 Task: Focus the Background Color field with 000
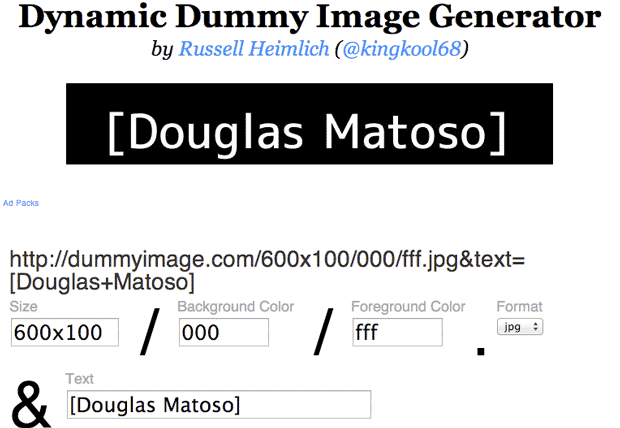[223, 333]
